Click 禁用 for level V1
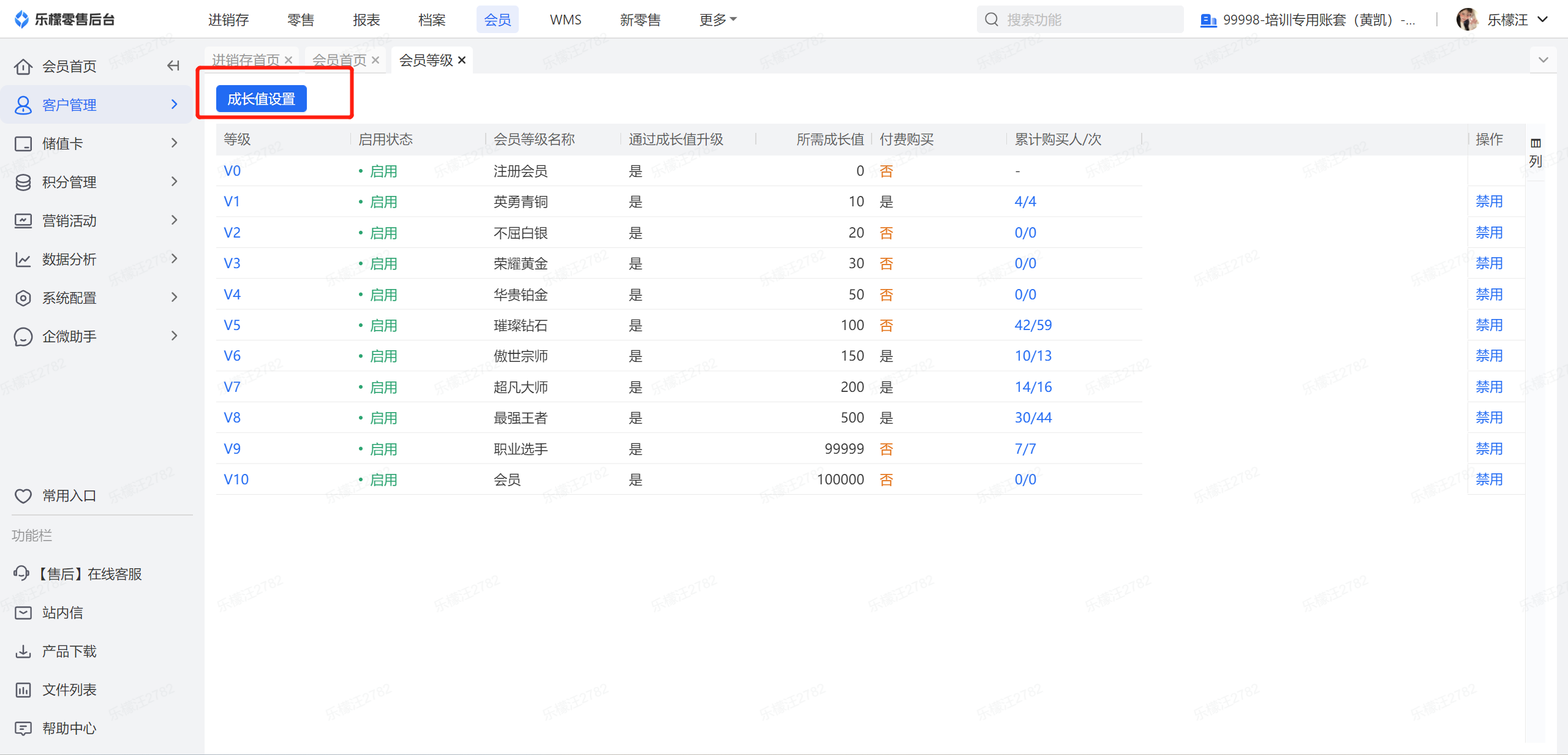 (1489, 201)
